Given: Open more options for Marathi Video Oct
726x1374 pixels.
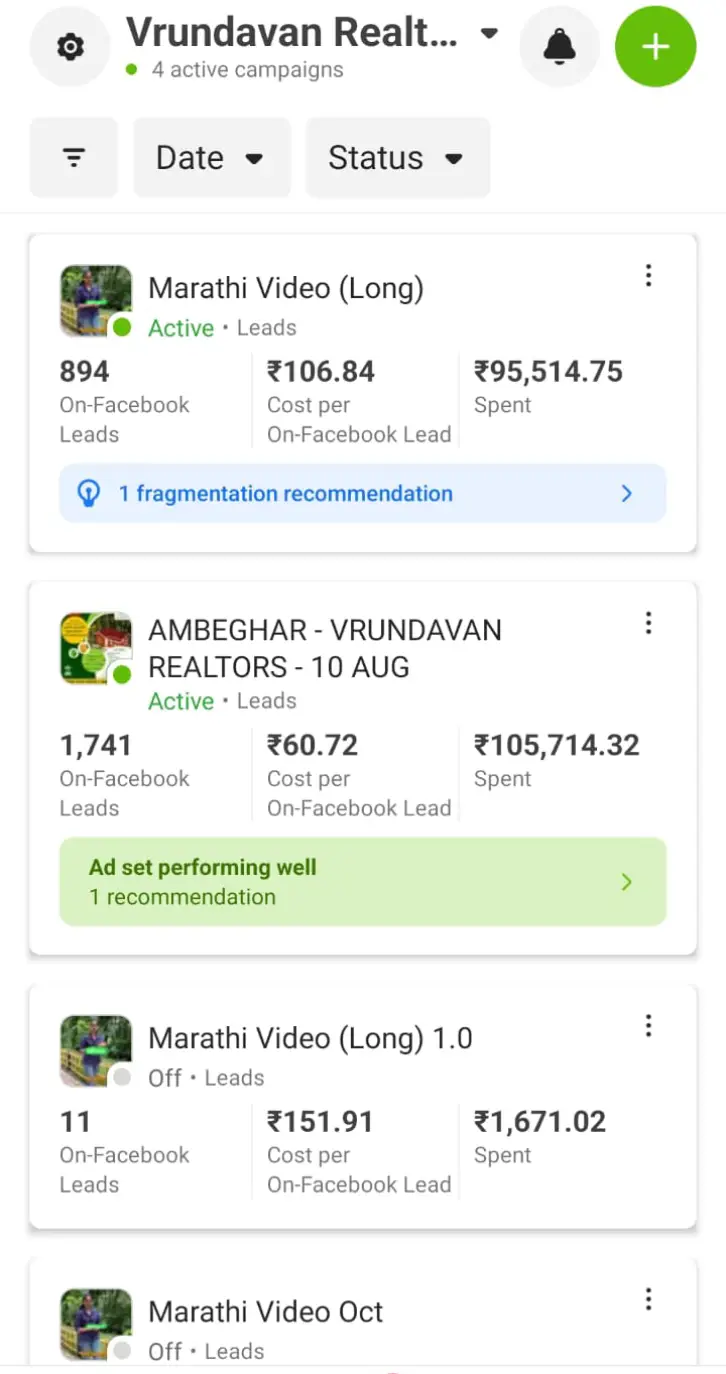Looking at the screenshot, I should click(x=648, y=1299).
